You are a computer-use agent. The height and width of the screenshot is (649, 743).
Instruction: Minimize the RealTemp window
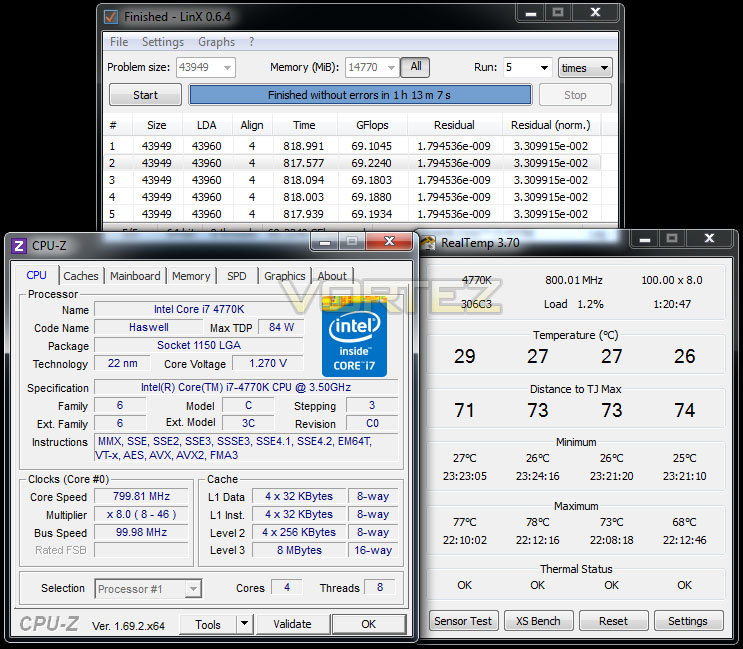point(645,239)
